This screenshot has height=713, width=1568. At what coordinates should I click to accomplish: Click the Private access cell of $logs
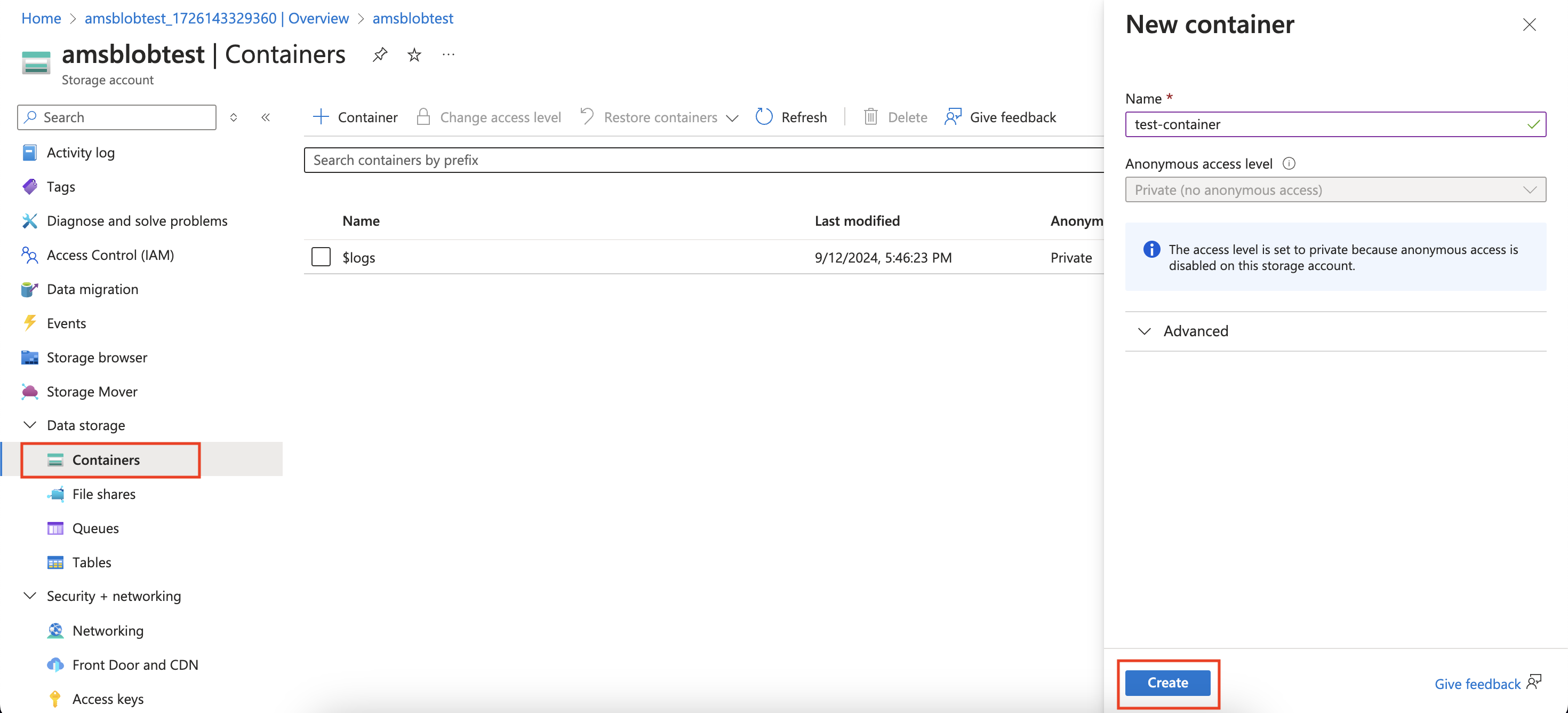(x=1071, y=258)
